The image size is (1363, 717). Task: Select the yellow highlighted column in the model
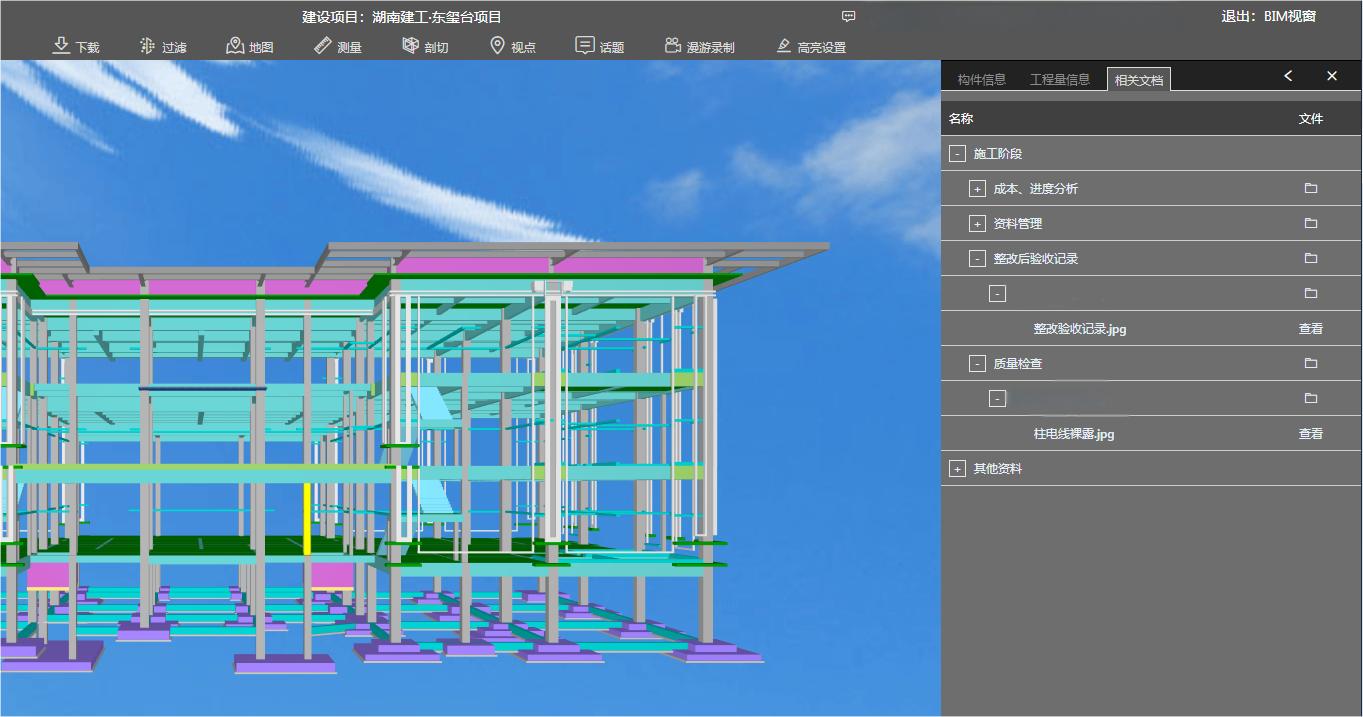coord(307,518)
